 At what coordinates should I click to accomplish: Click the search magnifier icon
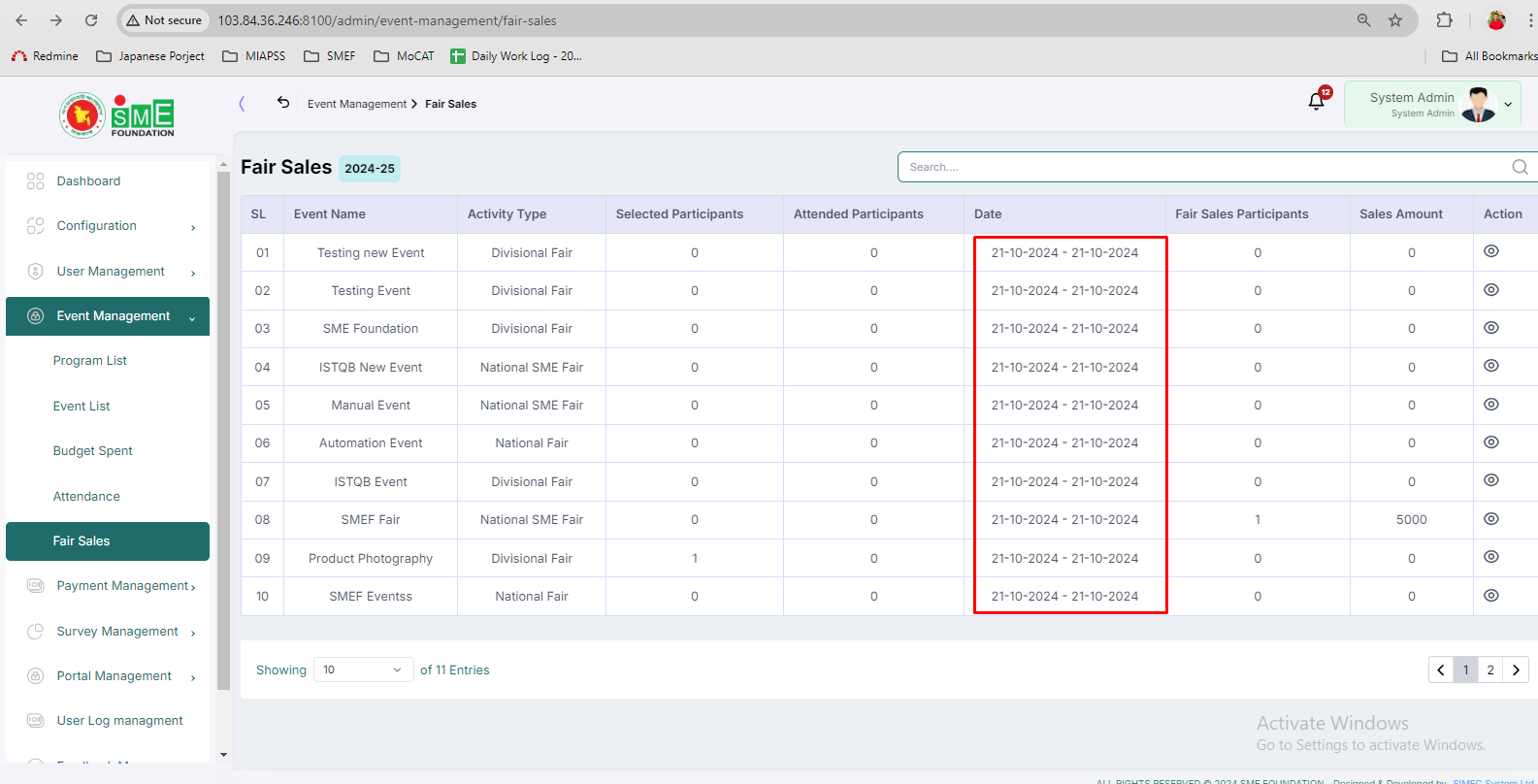point(1520,167)
